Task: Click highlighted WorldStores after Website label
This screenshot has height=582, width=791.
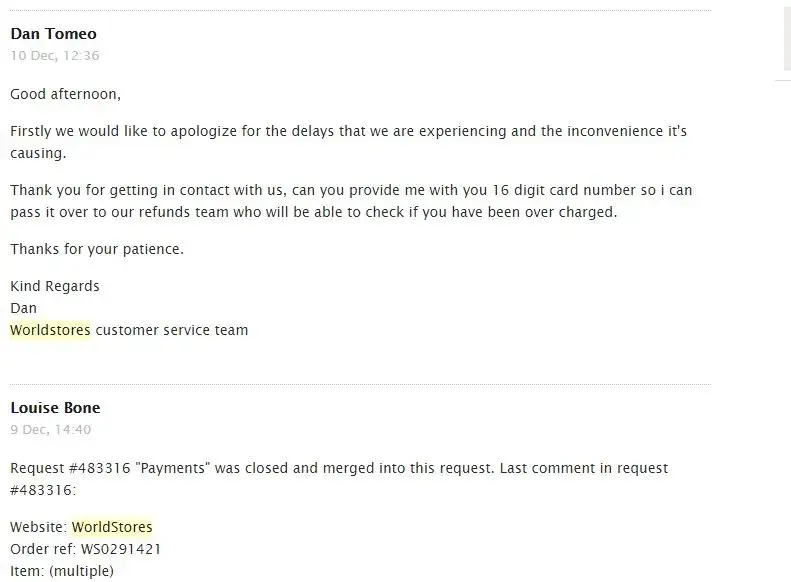Action: coord(112,527)
